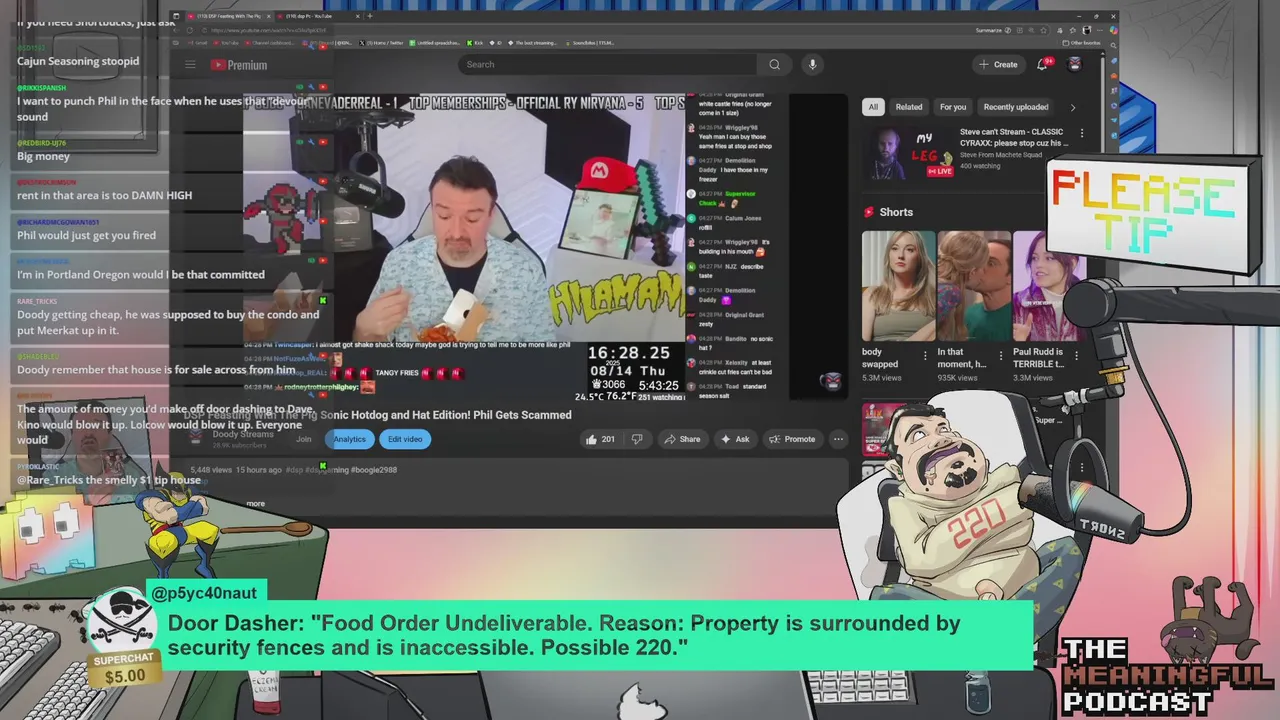This screenshot has height=720, width=1280.
Task: Open the 'body swapped' short thumbnail
Action: point(898,286)
